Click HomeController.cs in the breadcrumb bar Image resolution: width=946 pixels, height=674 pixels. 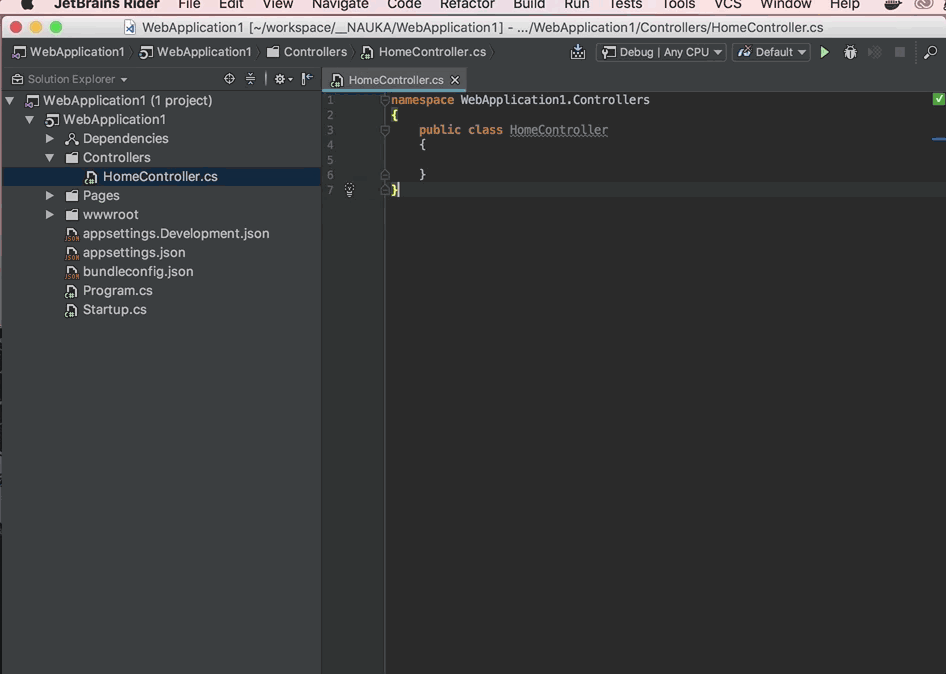(424, 52)
